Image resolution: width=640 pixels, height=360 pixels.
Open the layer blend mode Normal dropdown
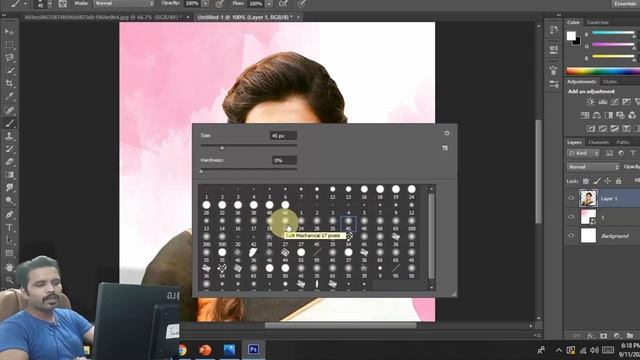[x=593, y=167]
